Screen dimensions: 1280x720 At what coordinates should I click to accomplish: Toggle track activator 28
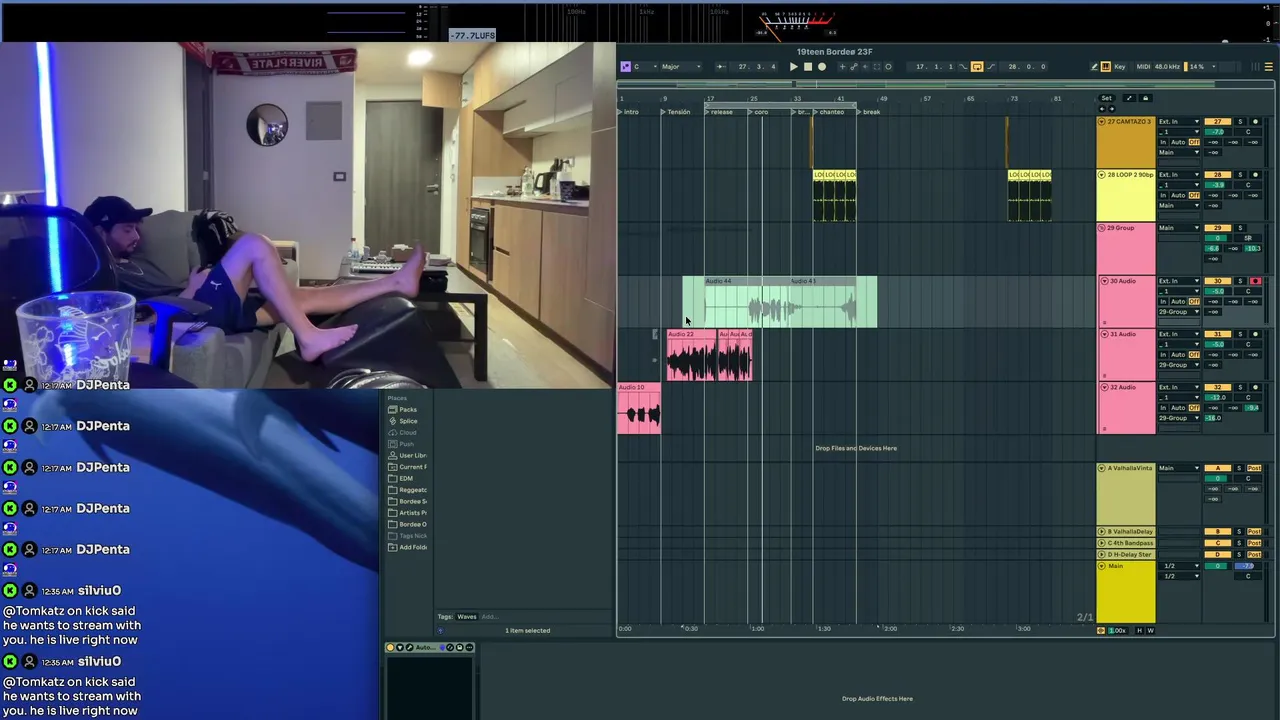click(x=1217, y=175)
